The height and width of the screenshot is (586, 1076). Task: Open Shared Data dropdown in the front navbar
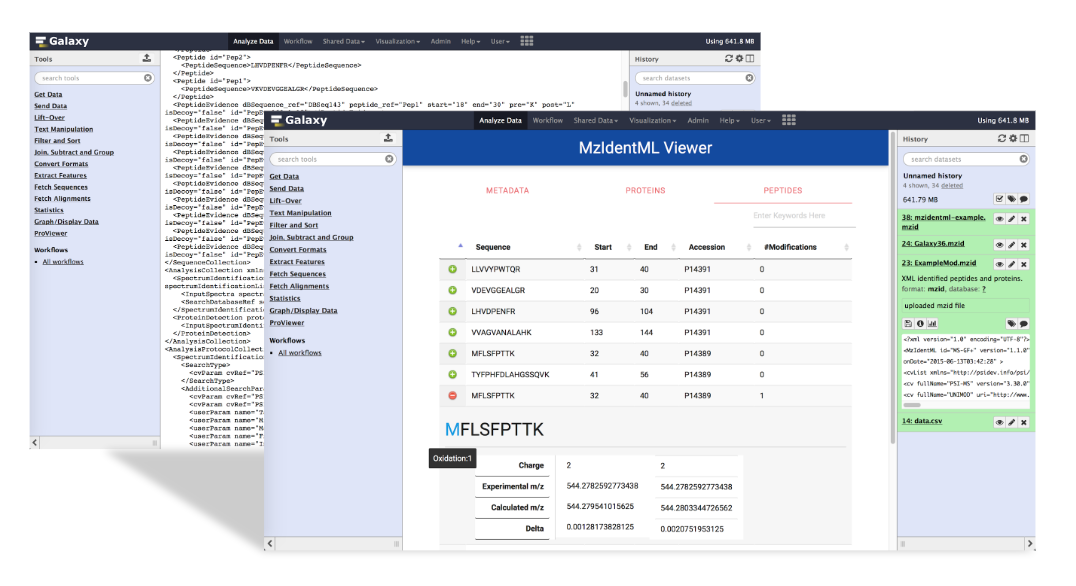[x=595, y=120]
